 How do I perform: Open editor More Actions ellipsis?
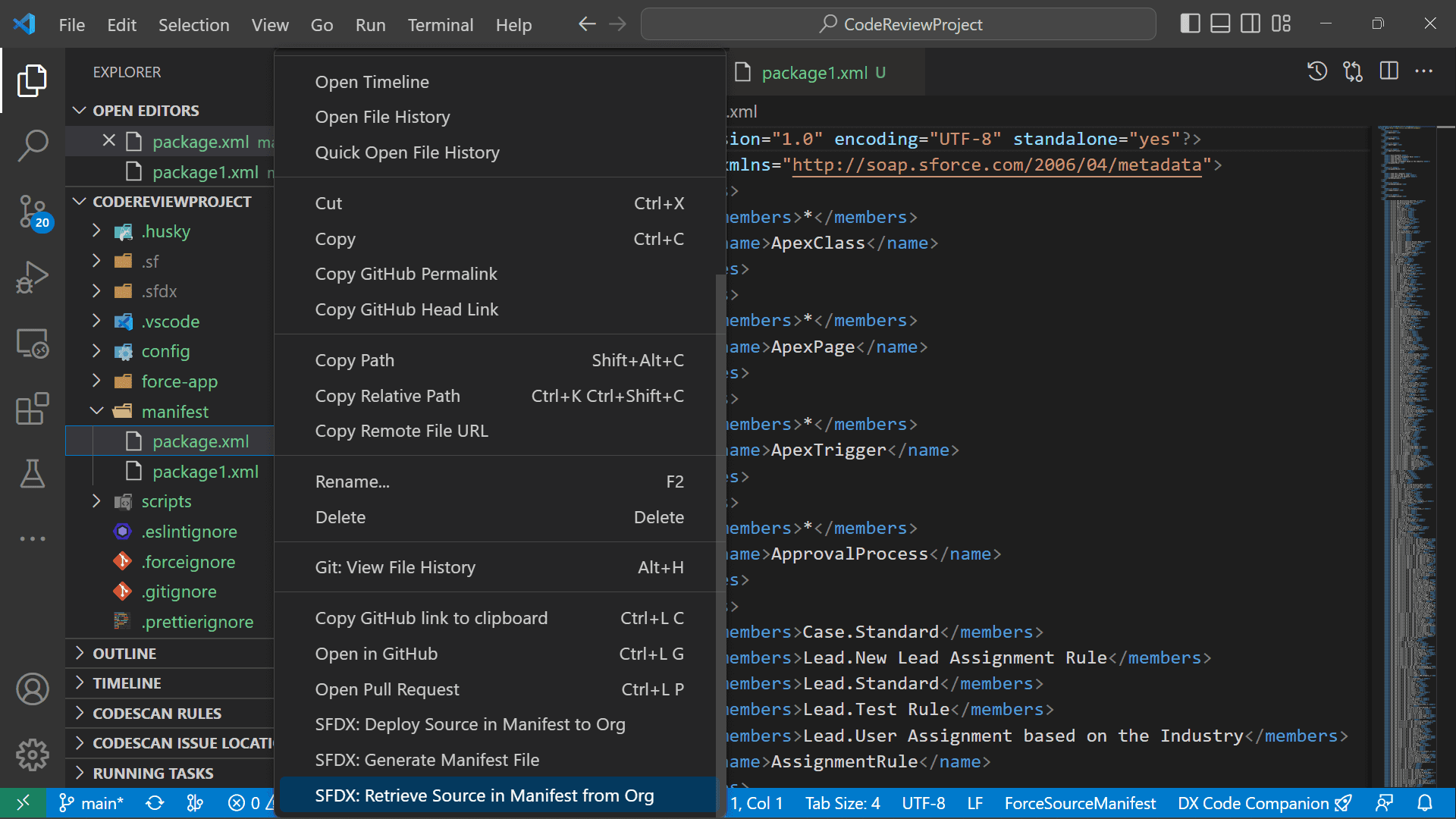(1423, 71)
